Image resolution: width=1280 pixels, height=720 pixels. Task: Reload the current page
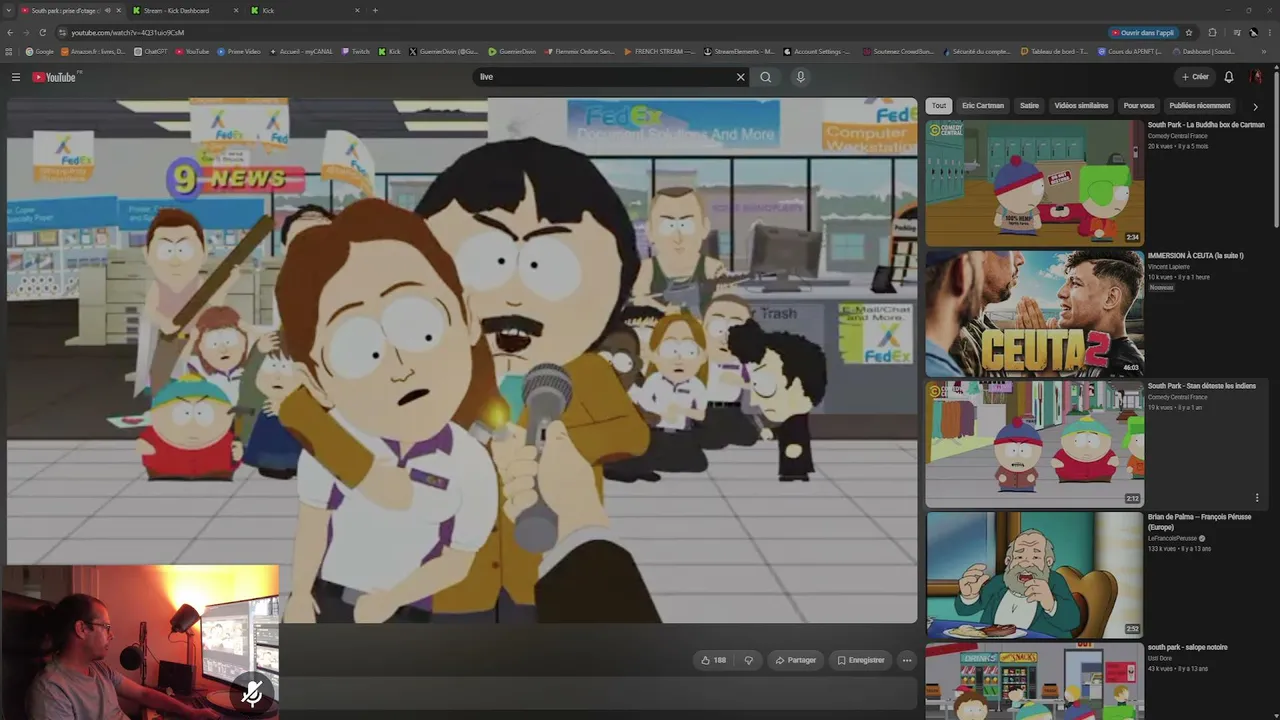42,33
